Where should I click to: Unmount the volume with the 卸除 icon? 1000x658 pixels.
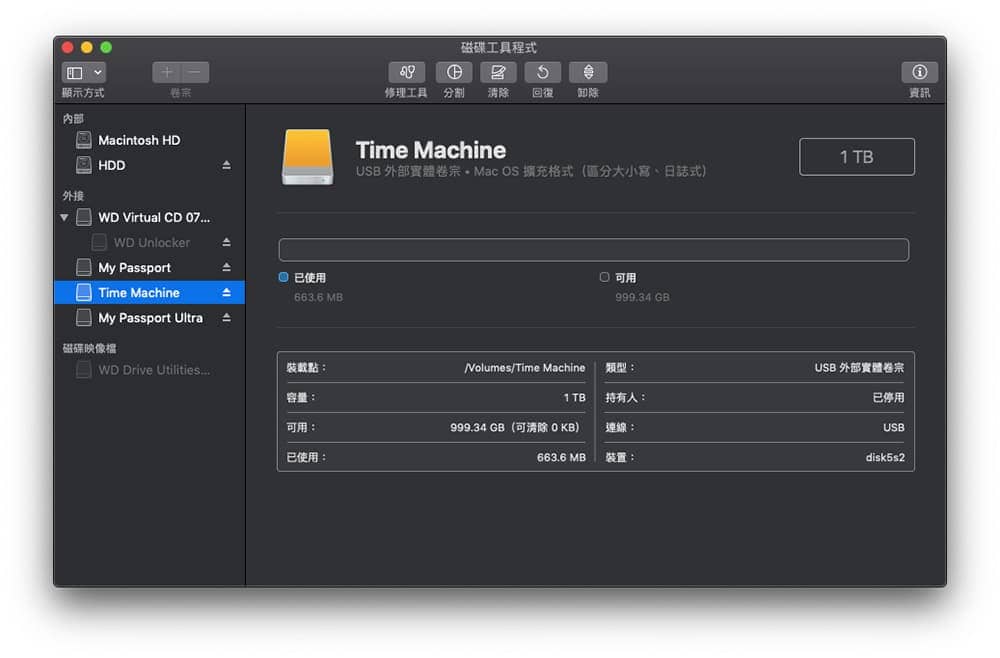pyautogui.click(x=588, y=72)
